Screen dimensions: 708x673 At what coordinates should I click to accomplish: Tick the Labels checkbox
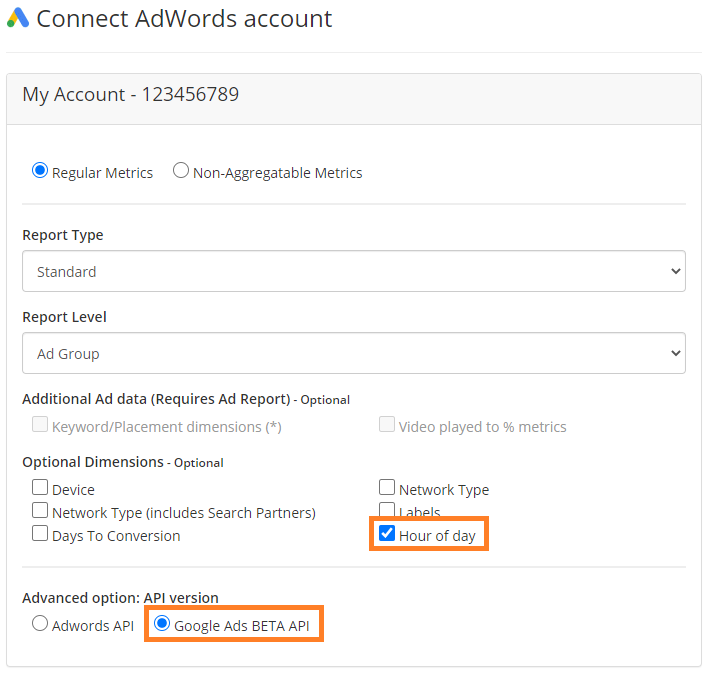coord(387,509)
